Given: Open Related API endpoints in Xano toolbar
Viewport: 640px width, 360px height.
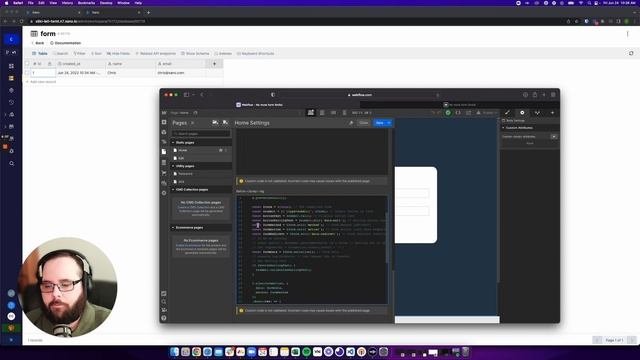Looking at the screenshot, I should [x=156, y=53].
